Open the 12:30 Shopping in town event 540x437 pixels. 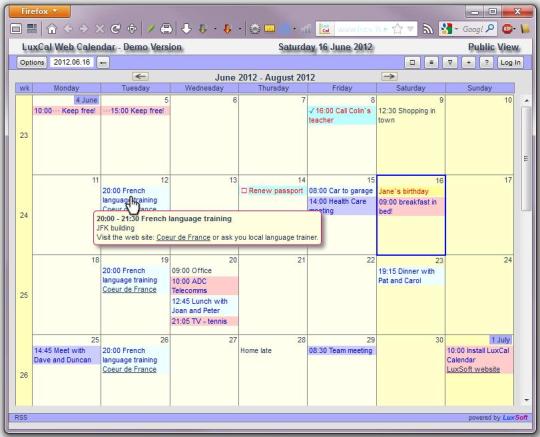point(411,115)
